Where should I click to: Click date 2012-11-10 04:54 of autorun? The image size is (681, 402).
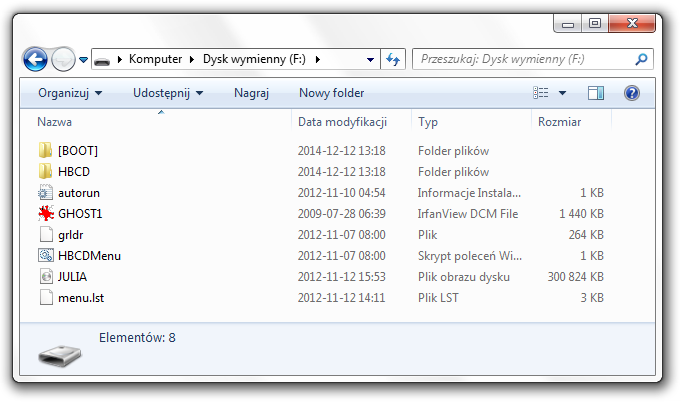tap(341, 193)
